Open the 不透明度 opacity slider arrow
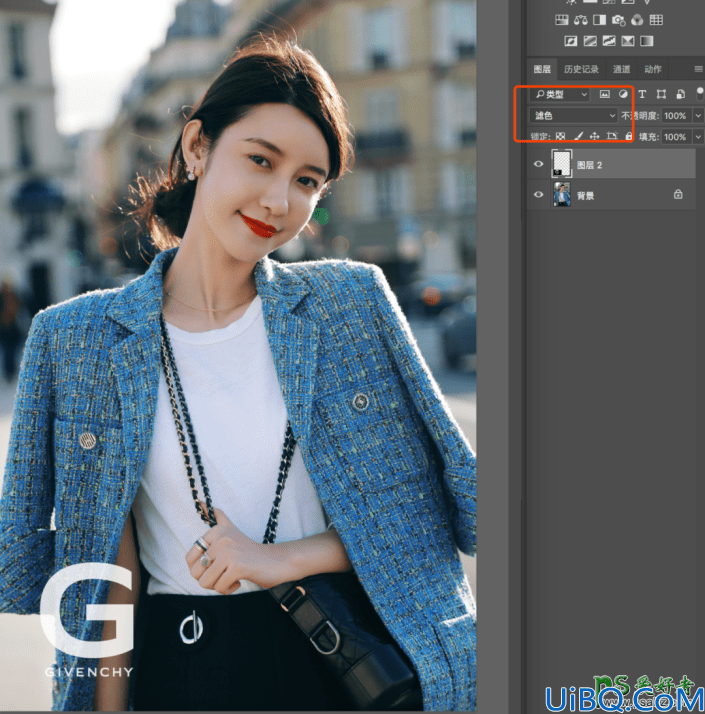 [x=698, y=116]
